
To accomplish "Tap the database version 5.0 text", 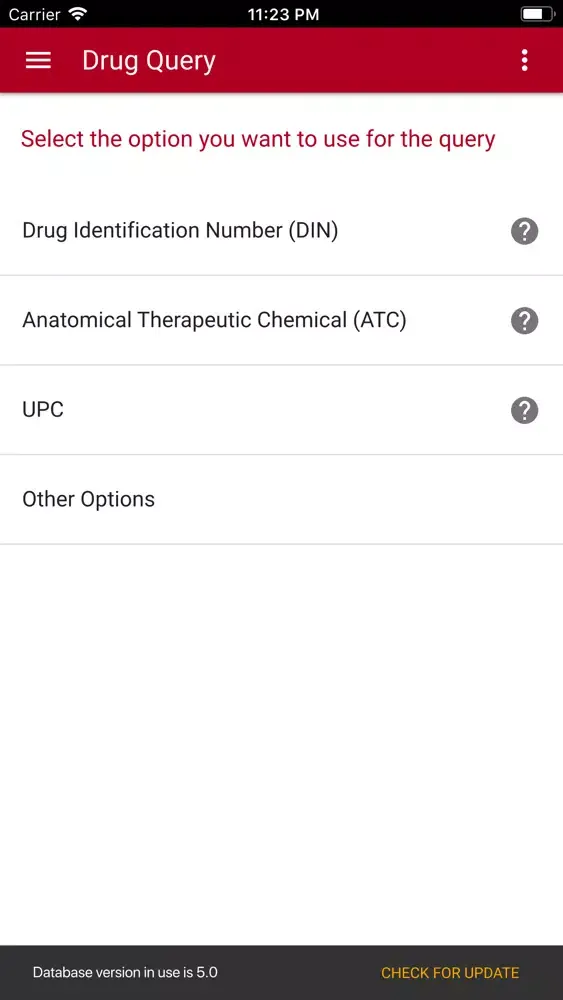I will [x=125, y=973].
